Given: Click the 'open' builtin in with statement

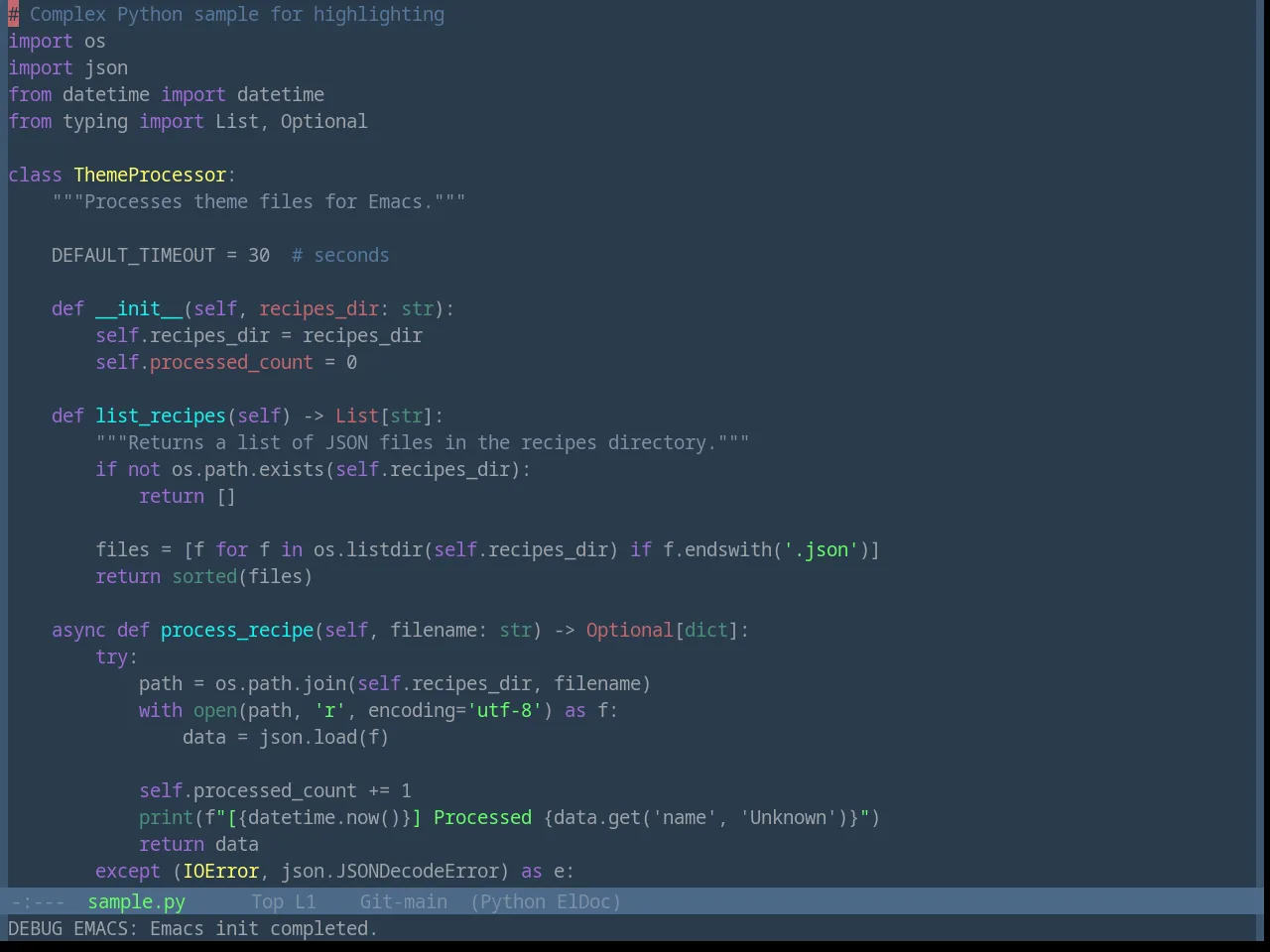Looking at the screenshot, I should pos(215,710).
